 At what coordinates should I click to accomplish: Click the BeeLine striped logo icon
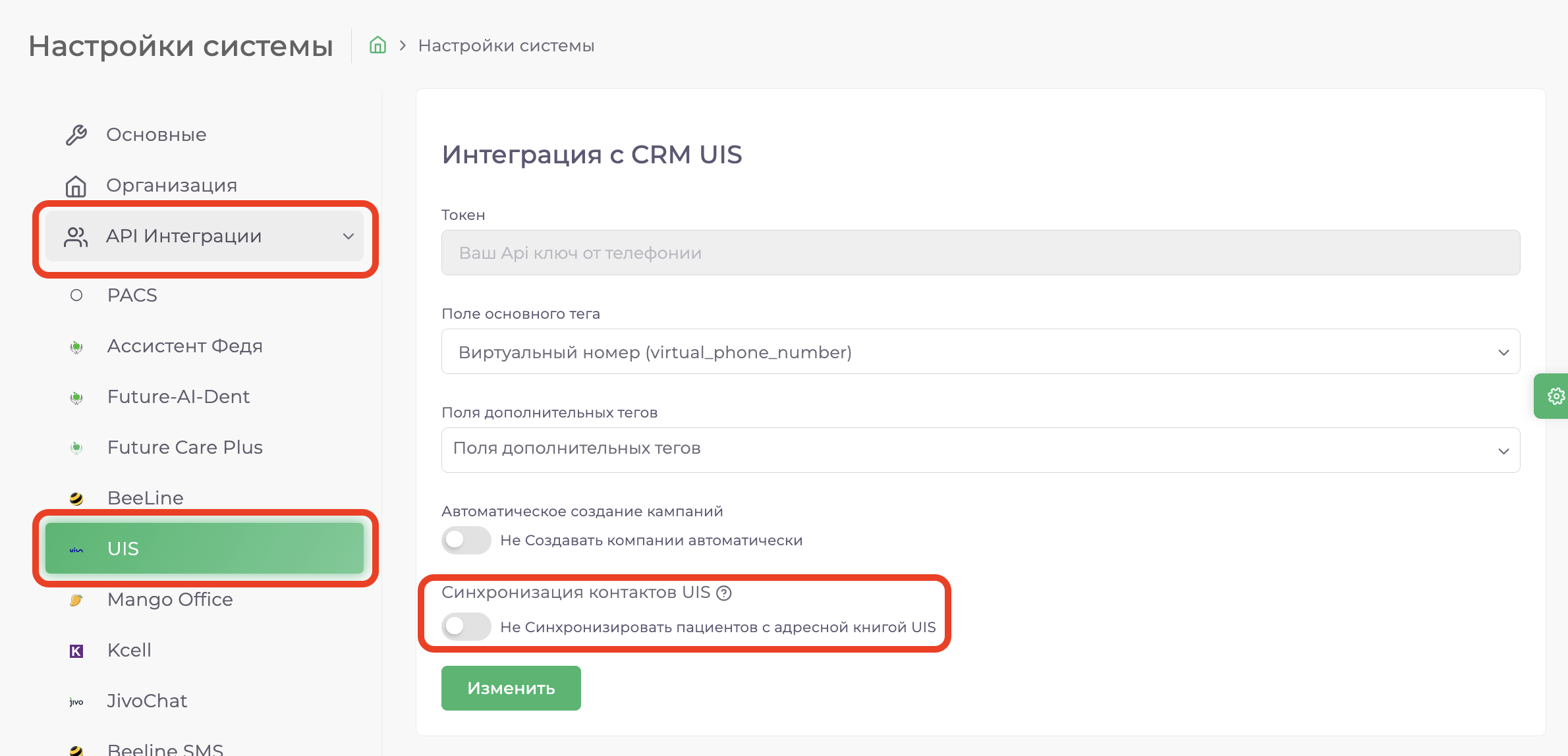click(x=76, y=499)
